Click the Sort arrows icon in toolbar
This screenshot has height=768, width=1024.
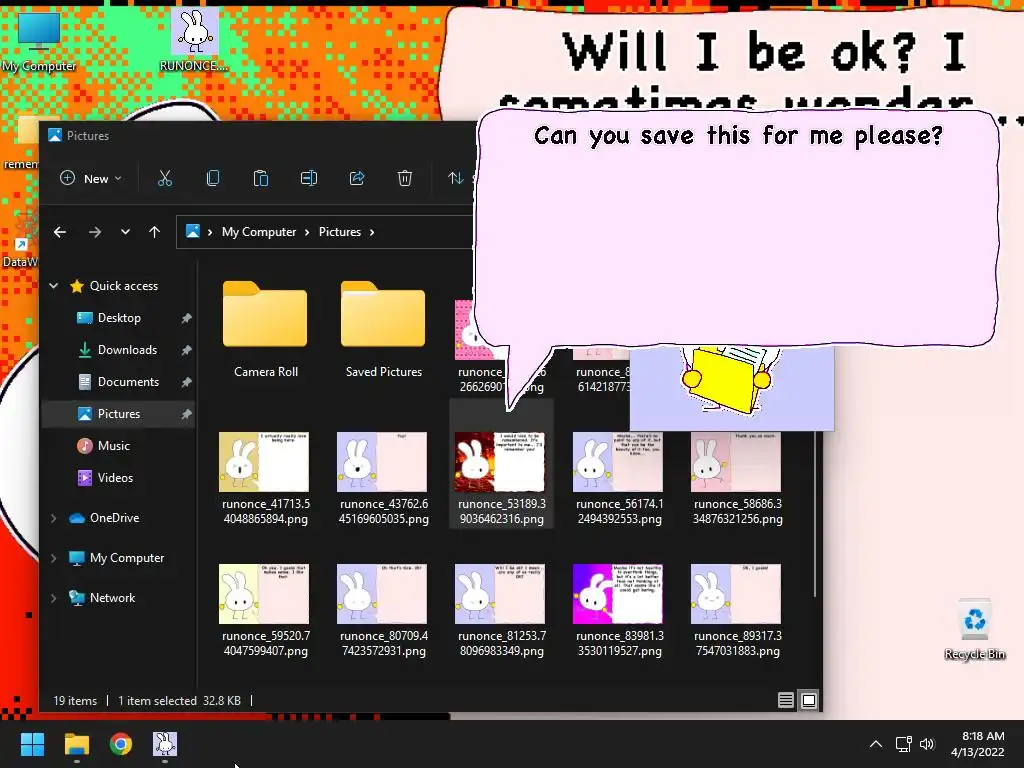tap(456, 178)
